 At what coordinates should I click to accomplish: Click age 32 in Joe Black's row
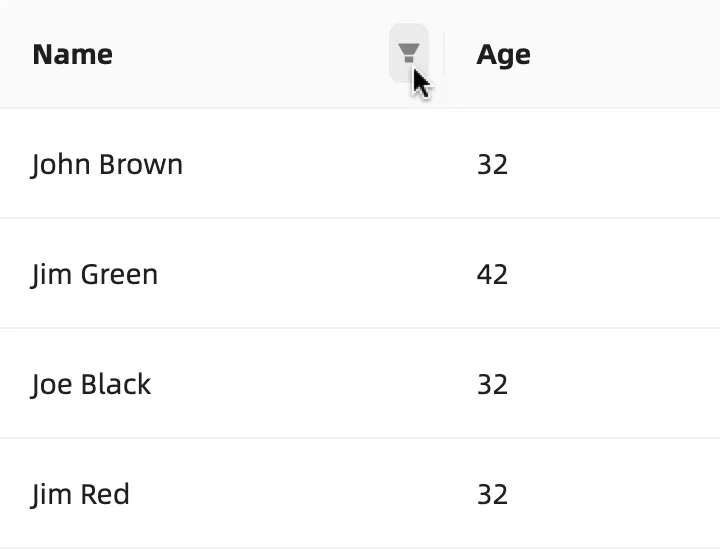pos(492,384)
